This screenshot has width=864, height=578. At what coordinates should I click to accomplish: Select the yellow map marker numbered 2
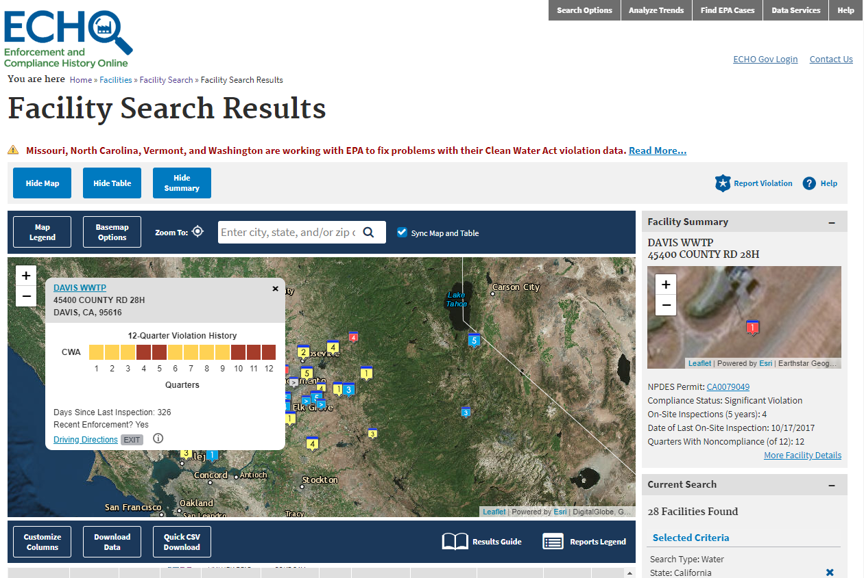[303, 352]
